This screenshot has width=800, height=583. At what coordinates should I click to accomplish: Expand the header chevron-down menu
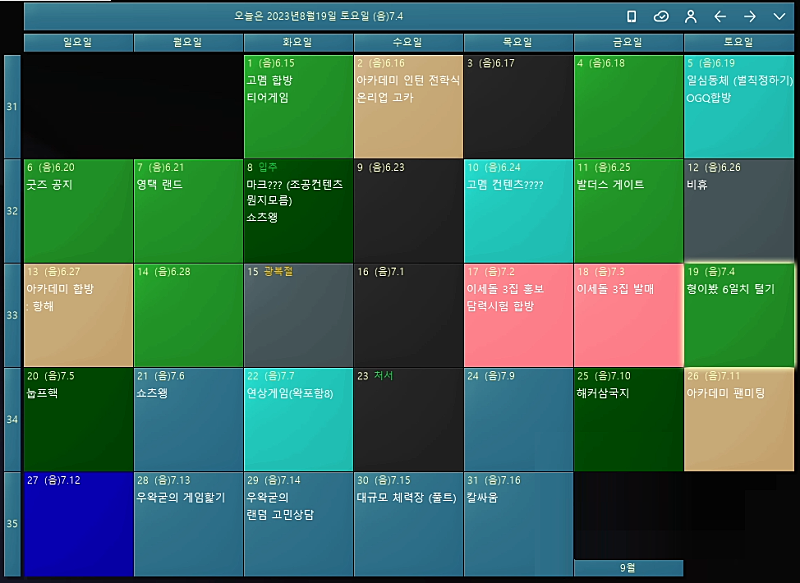click(779, 16)
